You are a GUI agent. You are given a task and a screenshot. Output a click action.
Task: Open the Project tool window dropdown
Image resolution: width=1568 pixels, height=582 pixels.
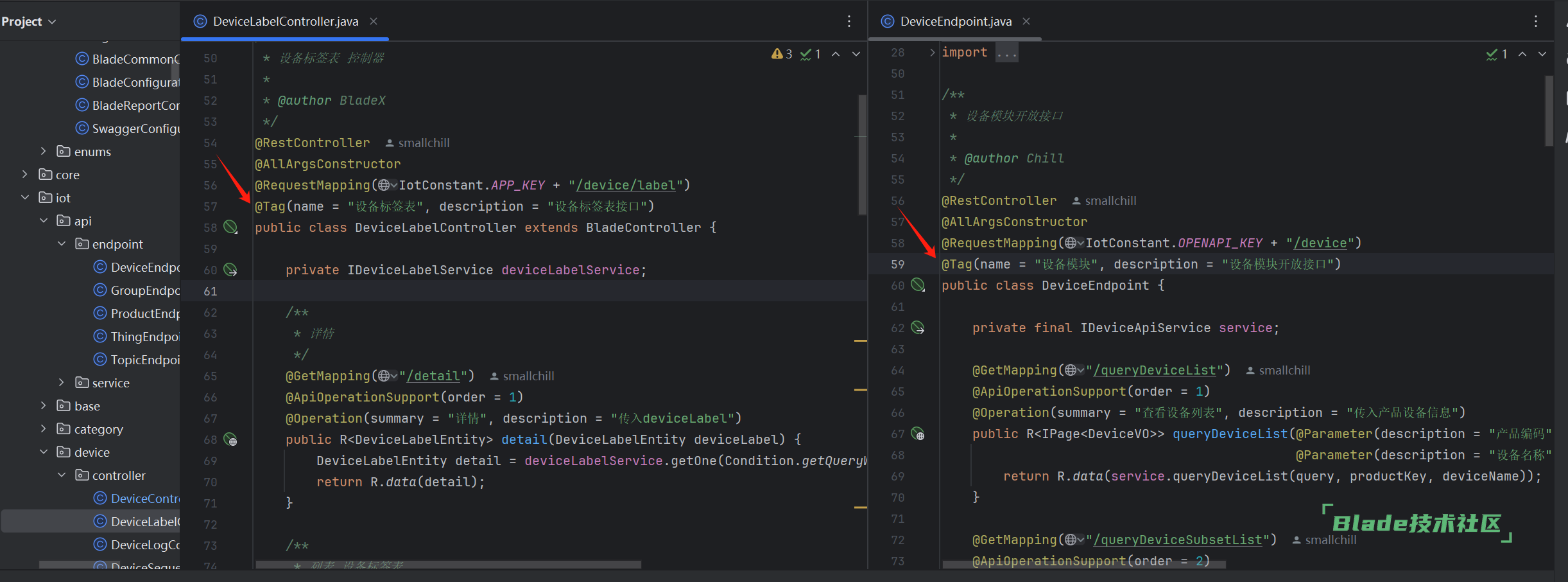[x=29, y=21]
